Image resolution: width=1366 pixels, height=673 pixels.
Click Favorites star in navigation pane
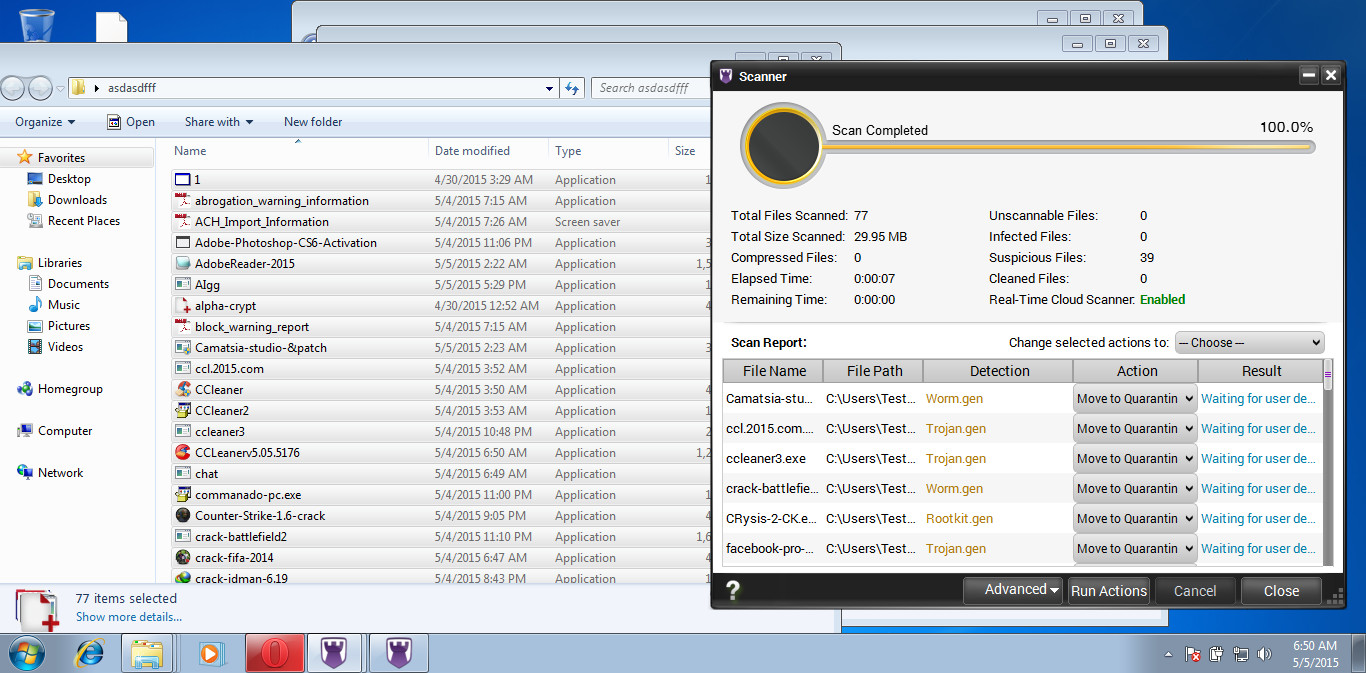(x=25, y=158)
